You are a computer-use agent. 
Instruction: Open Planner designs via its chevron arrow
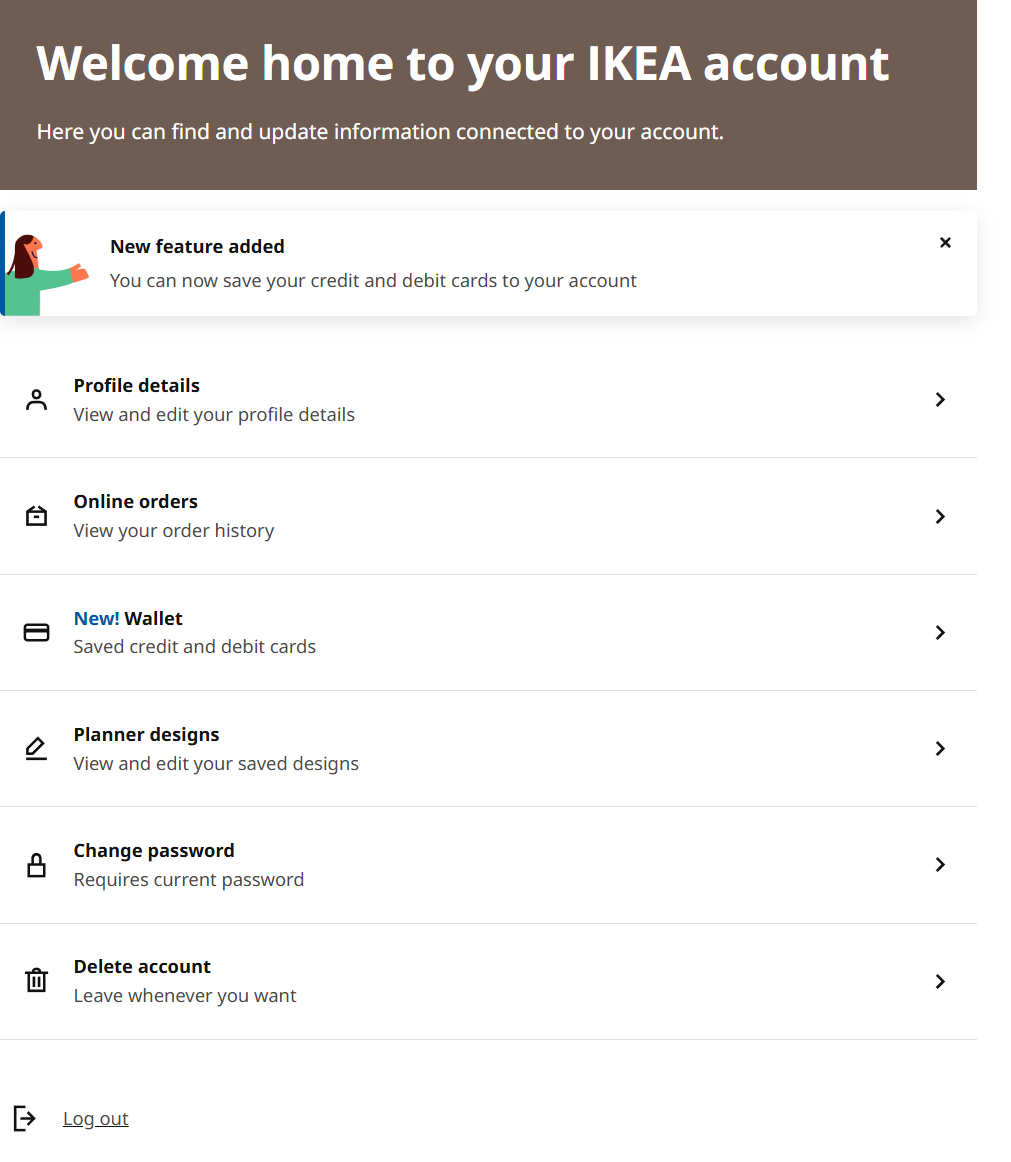940,748
